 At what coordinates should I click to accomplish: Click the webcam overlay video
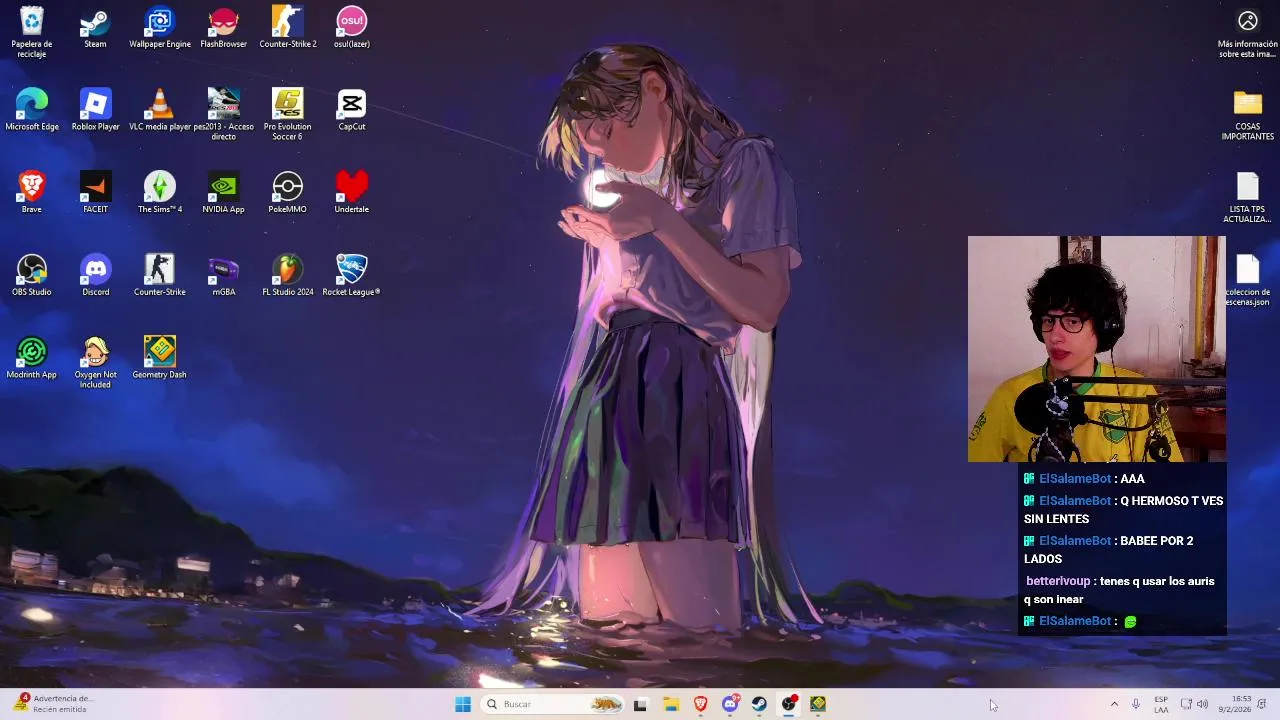pyautogui.click(x=1096, y=349)
